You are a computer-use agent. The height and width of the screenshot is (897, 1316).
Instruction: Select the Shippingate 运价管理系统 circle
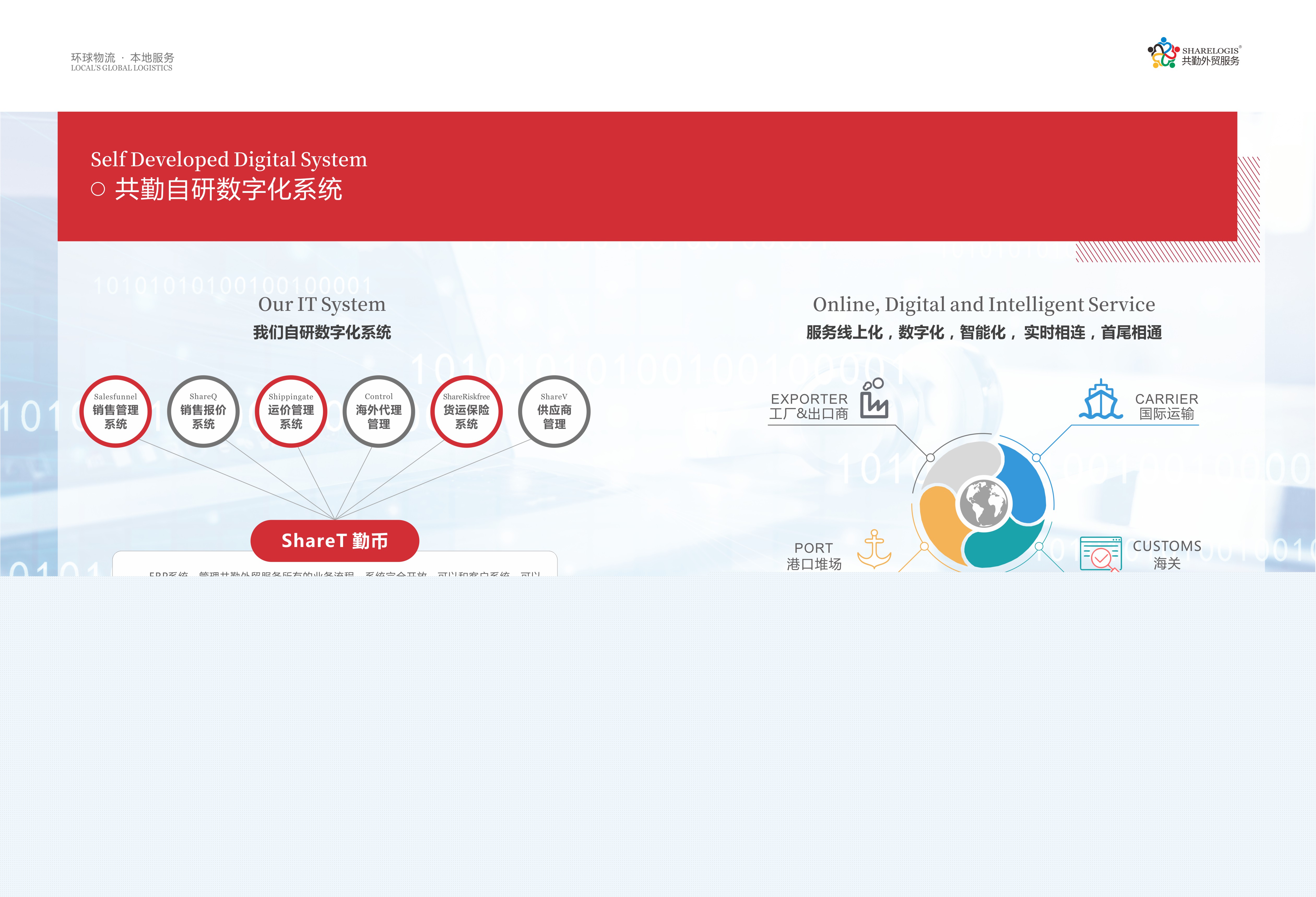[291, 411]
